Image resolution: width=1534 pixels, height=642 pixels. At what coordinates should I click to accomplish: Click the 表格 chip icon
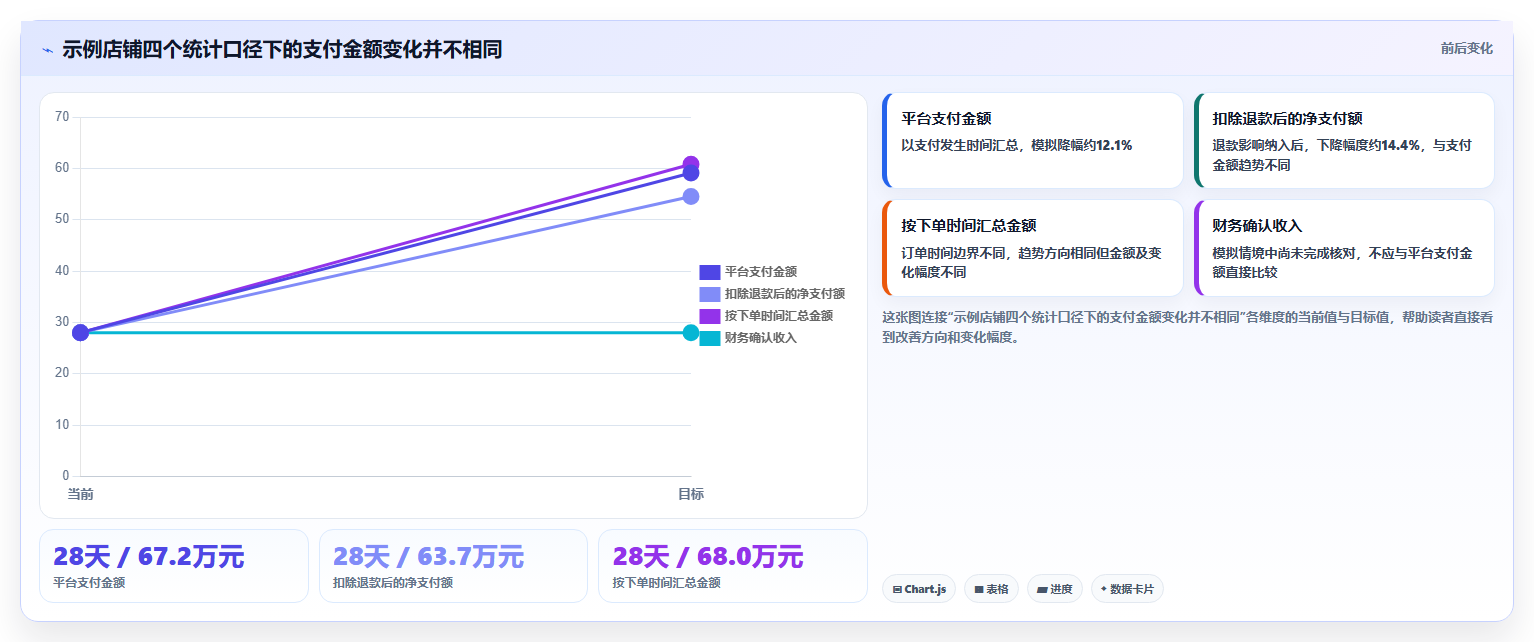click(979, 590)
